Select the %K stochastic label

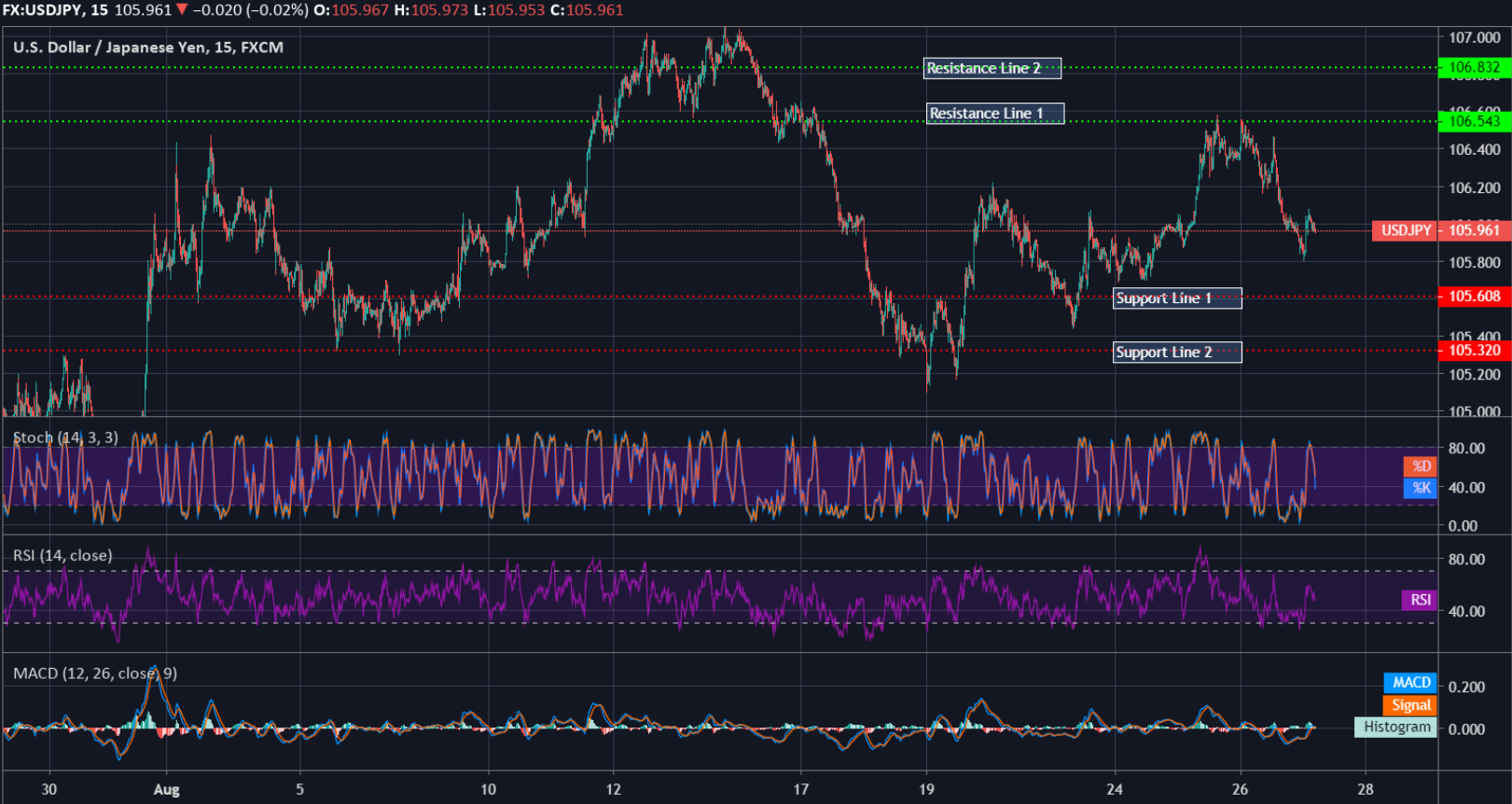[1421, 488]
